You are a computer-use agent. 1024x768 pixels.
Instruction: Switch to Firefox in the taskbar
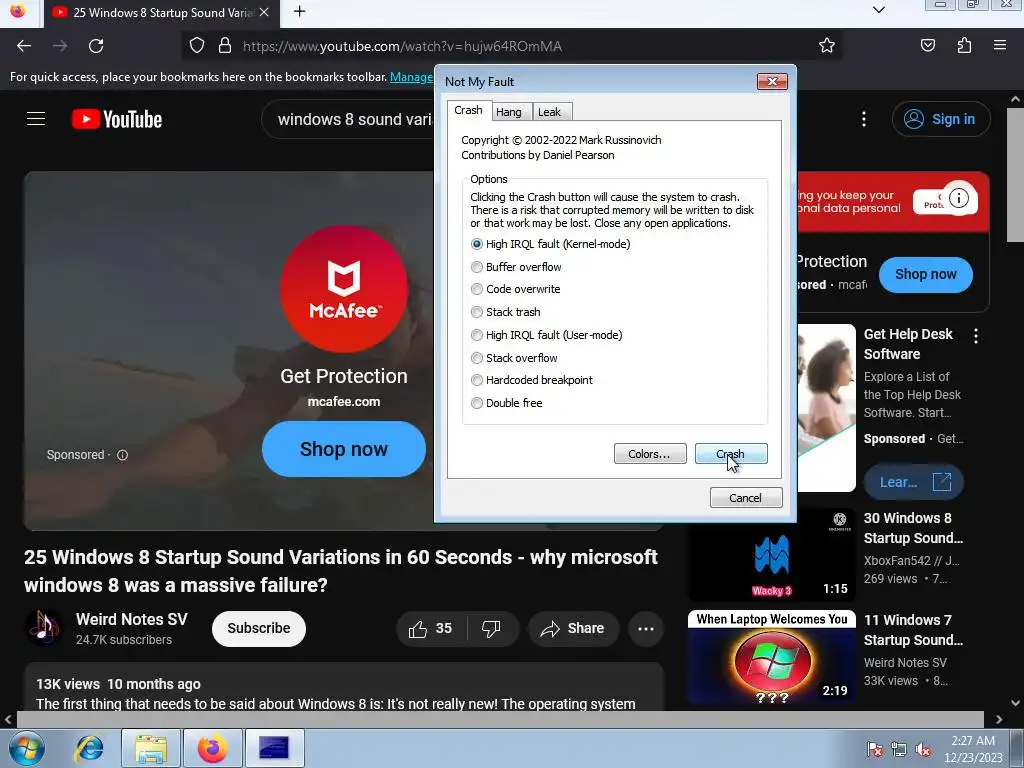[213, 749]
